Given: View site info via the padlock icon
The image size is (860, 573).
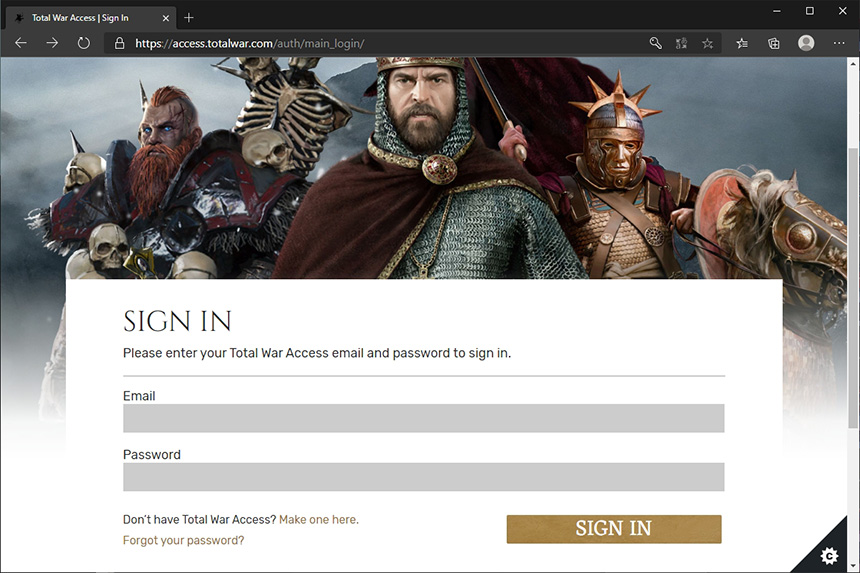Looking at the screenshot, I should point(119,43).
